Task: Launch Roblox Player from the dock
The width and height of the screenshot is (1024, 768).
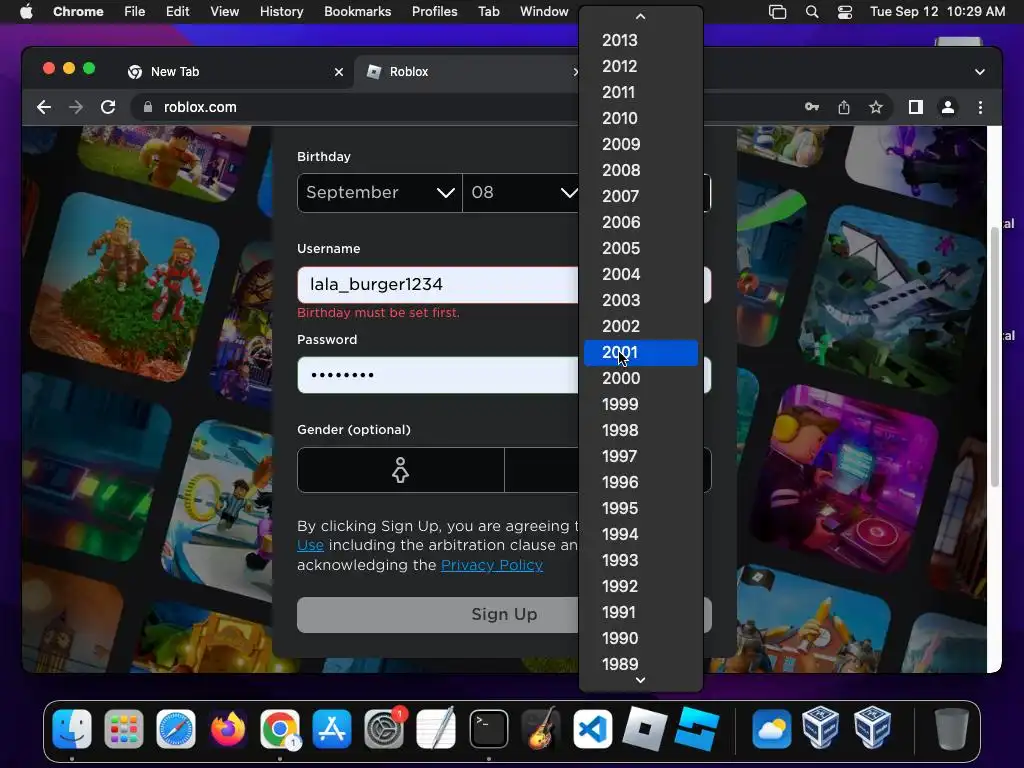Action: click(644, 728)
